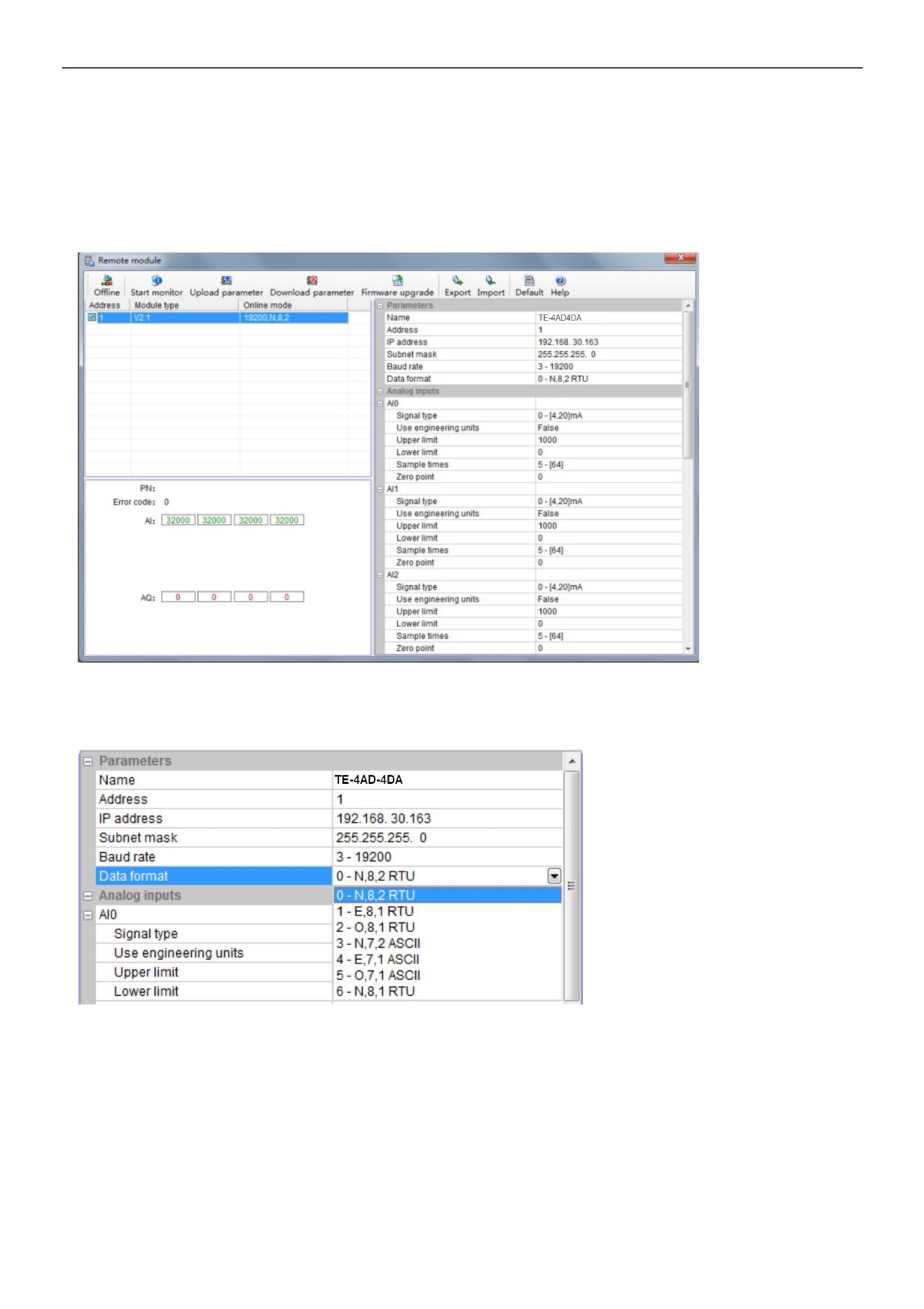Select the highlighted Data format row label
Screen dimensions: 924x1309
click(214, 876)
